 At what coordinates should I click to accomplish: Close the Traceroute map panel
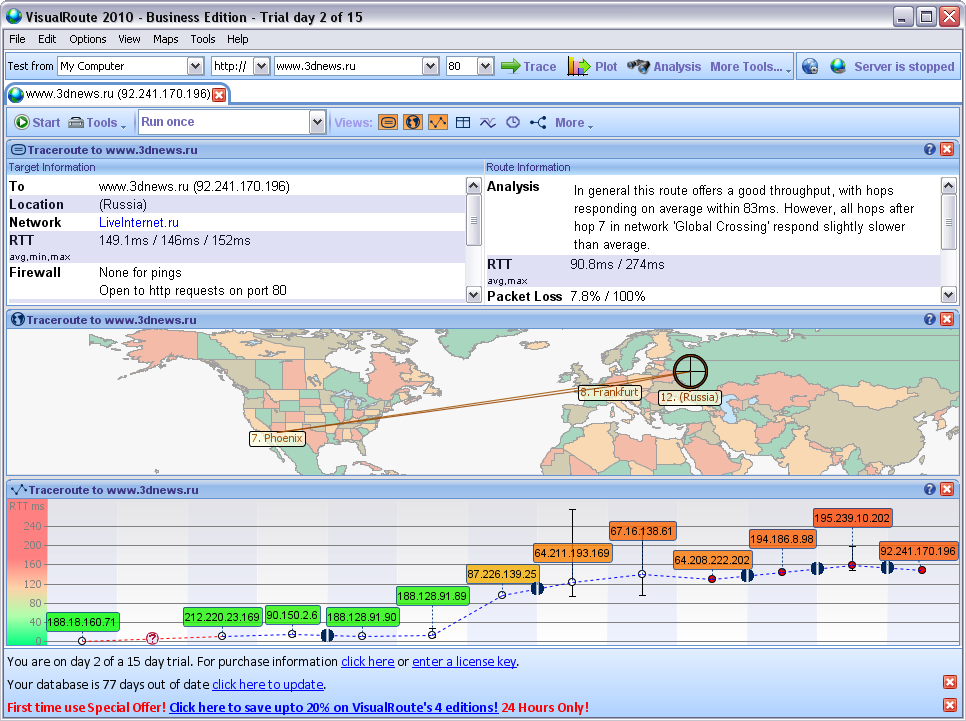[947, 319]
